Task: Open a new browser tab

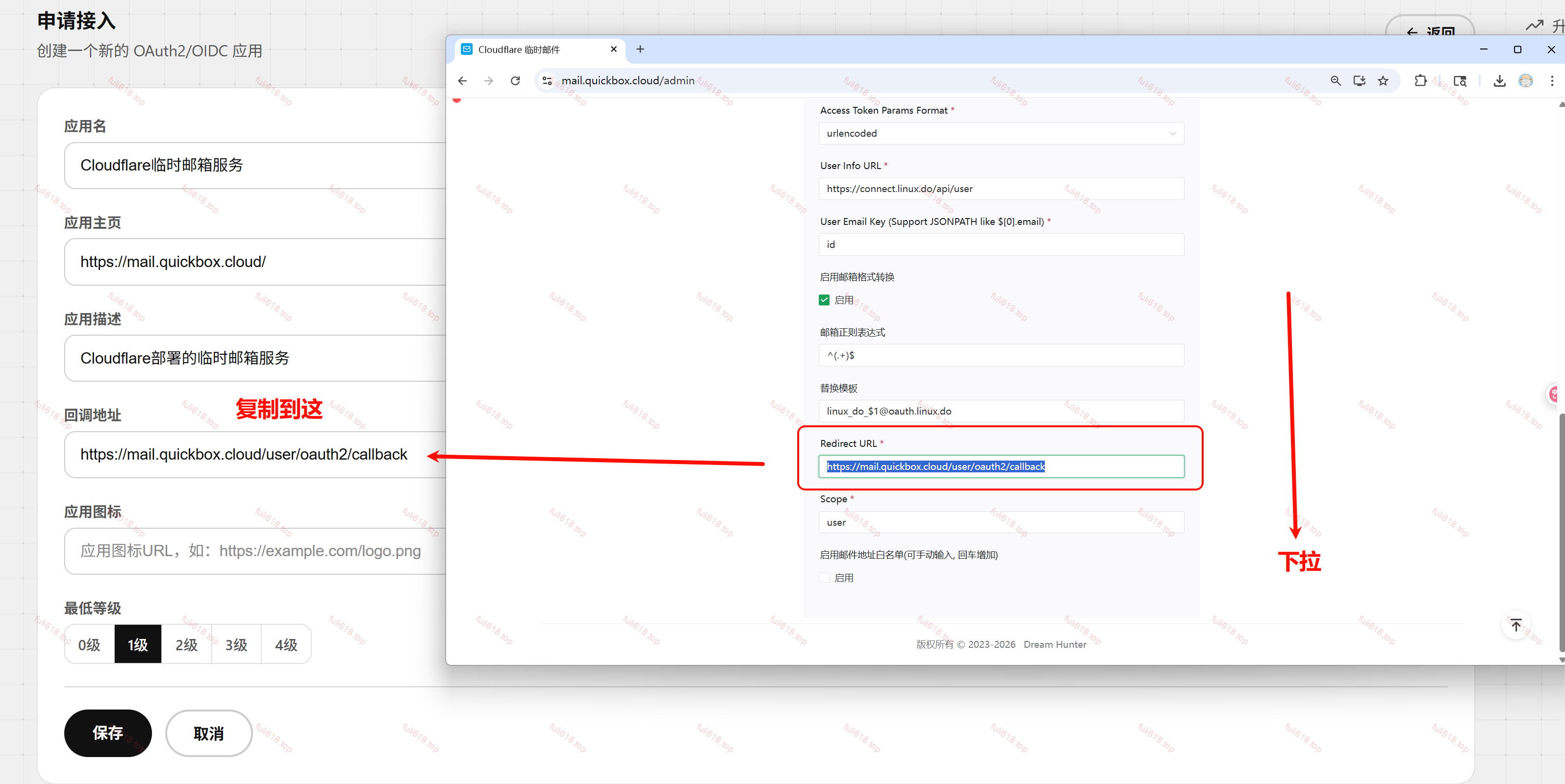Action: [640, 49]
